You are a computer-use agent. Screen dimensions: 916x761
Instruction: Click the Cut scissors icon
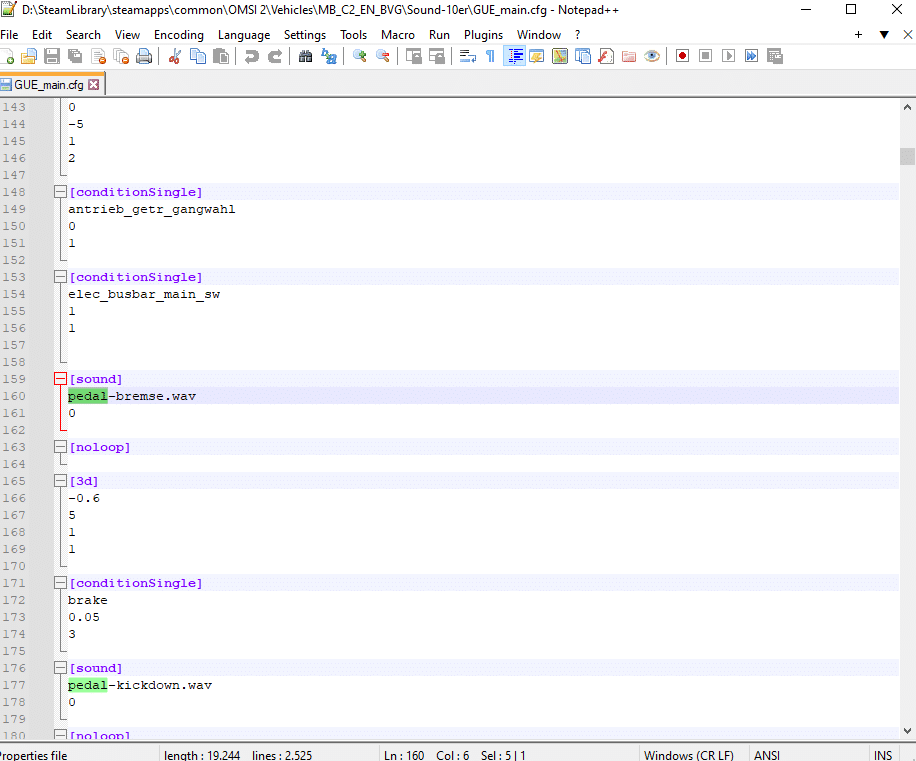click(174, 57)
